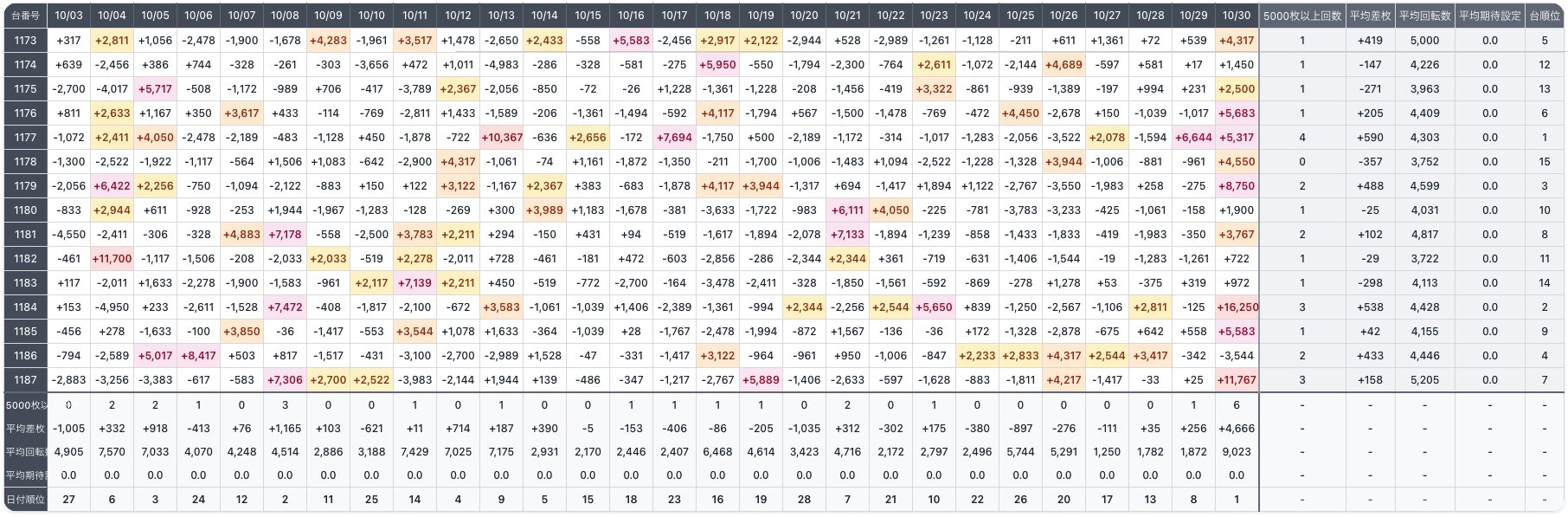Click the 平均回転数 column header
The image size is (1568, 517).
(x=1424, y=16)
